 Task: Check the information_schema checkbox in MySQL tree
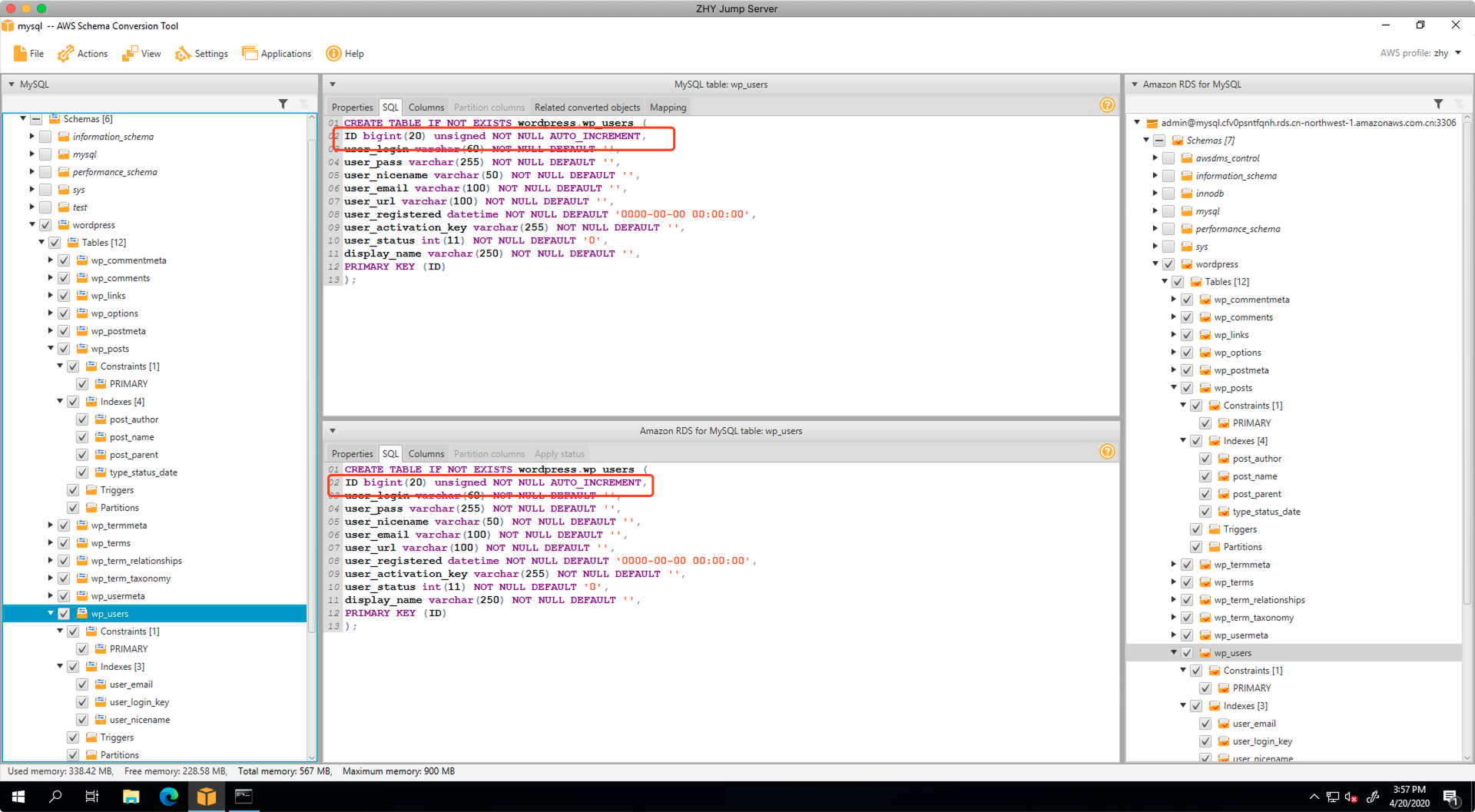click(45, 137)
